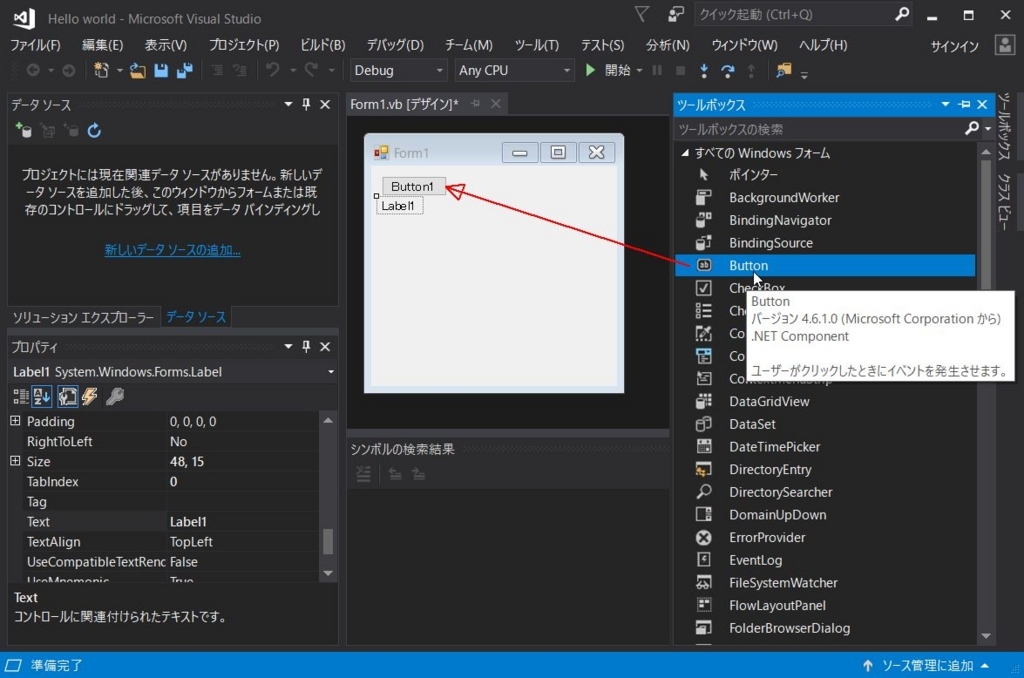Open the Debug configuration dropdown
1024x678 pixels.
pyautogui.click(x=398, y=71)
